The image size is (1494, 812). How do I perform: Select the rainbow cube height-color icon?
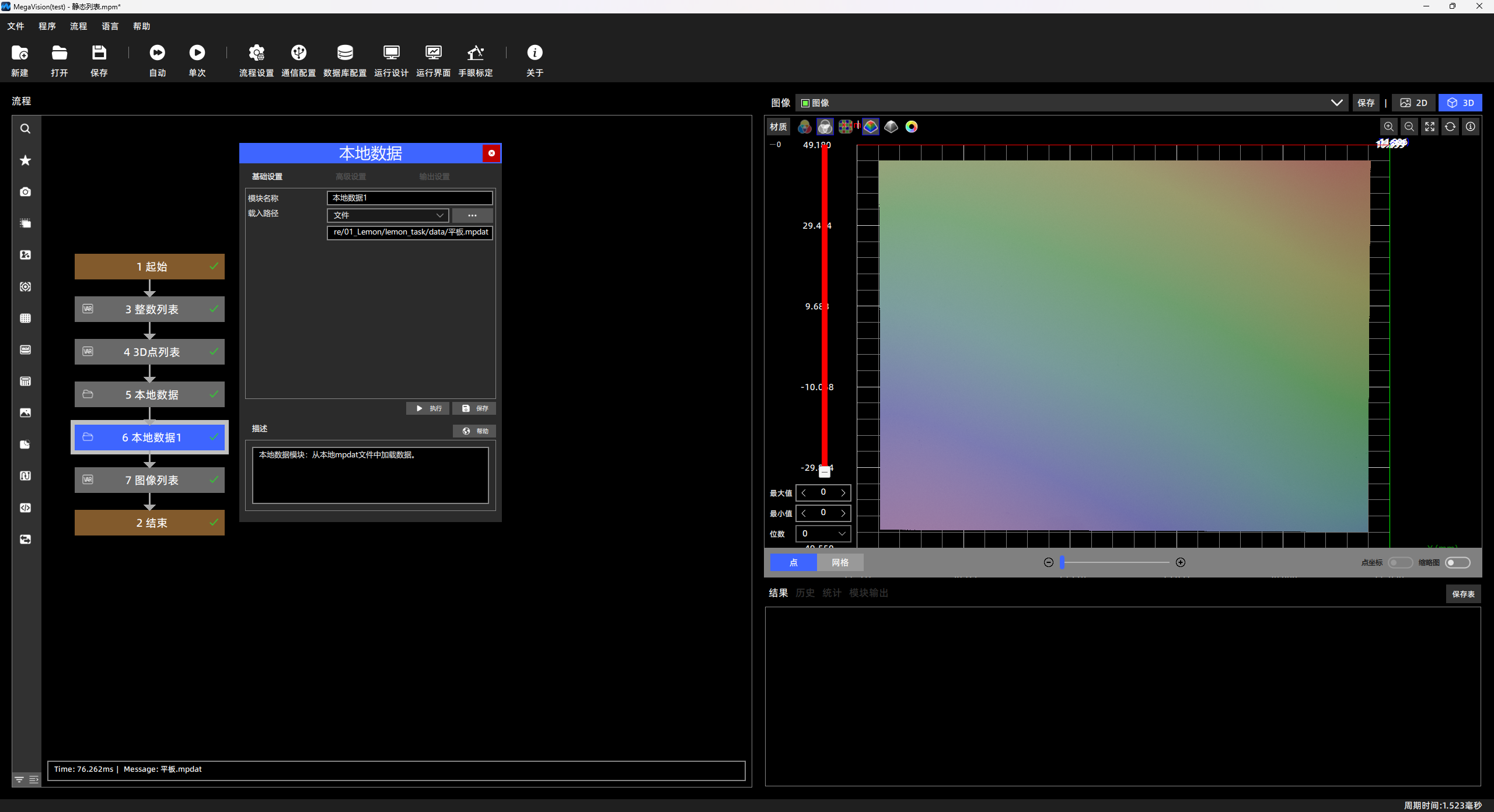[871, 127]
